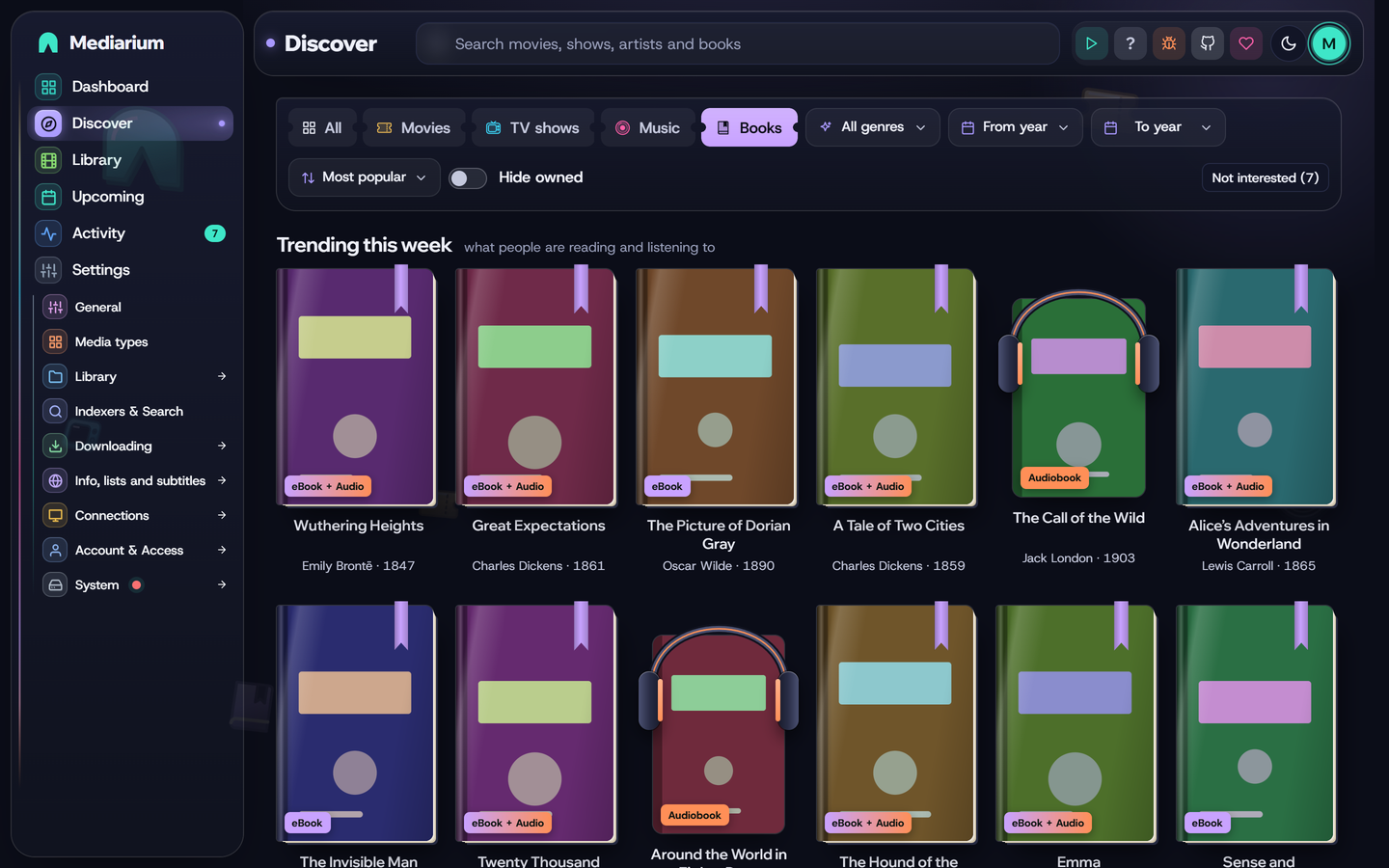Viewport: 1389px width, 868px height.
Task: Expand the Downloading settings section
Action: point(135,446)
